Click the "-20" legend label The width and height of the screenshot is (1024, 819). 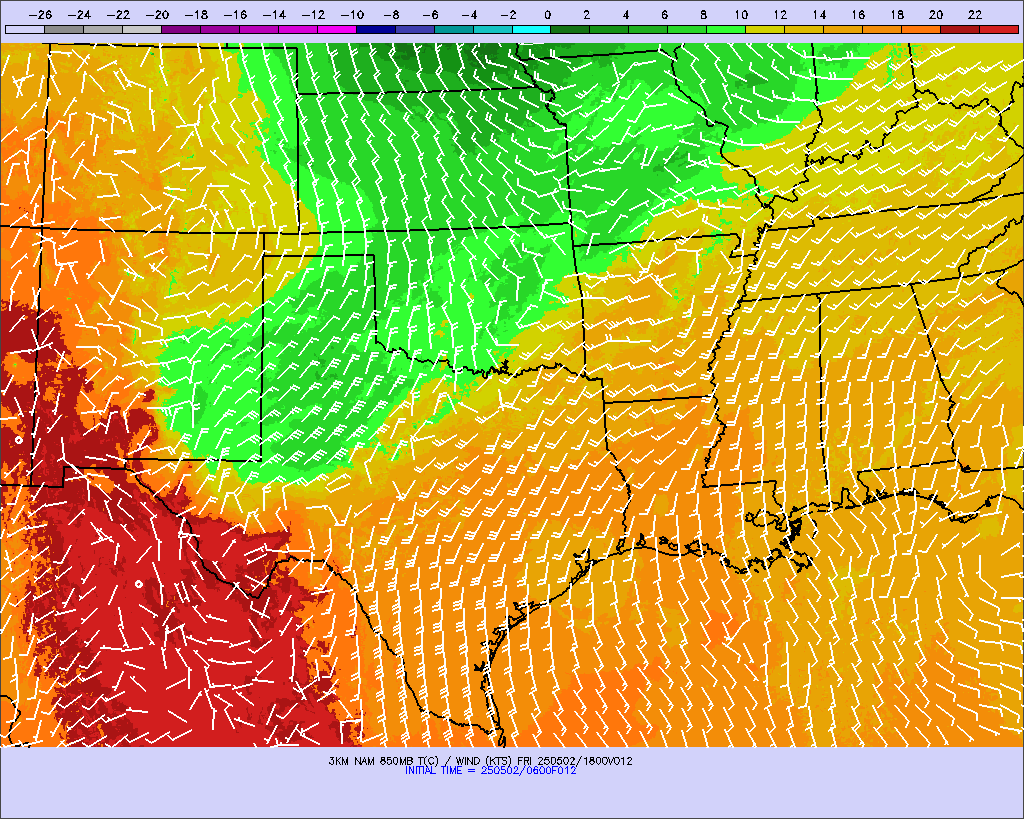coord(157,14)
